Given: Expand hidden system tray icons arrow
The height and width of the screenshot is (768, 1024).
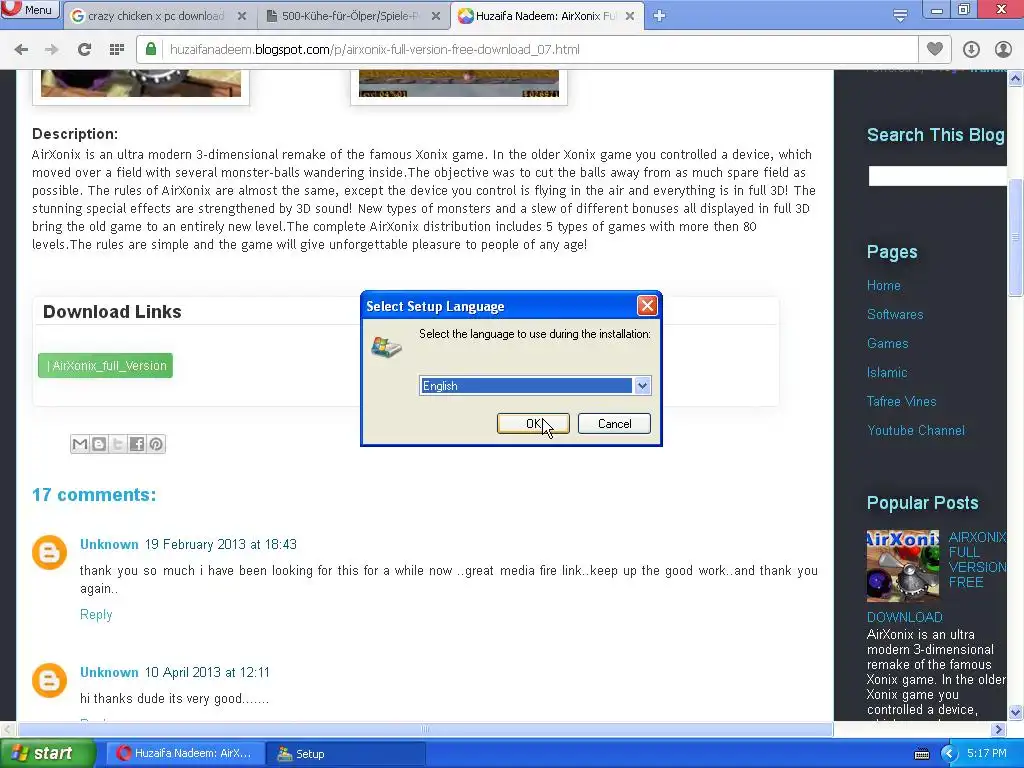Looking at the screenshot, I should click(949, 754).
